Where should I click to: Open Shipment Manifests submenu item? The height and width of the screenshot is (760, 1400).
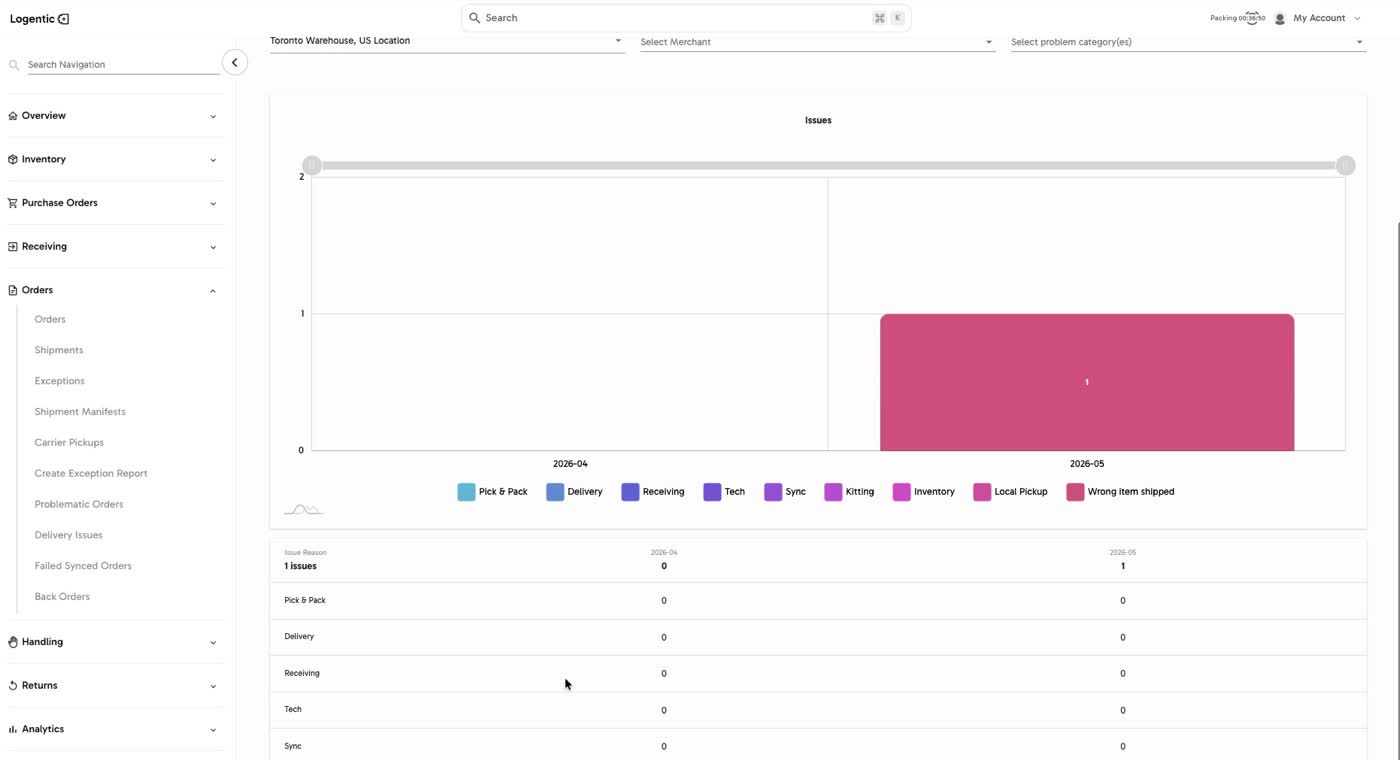[x=80, y=412]
